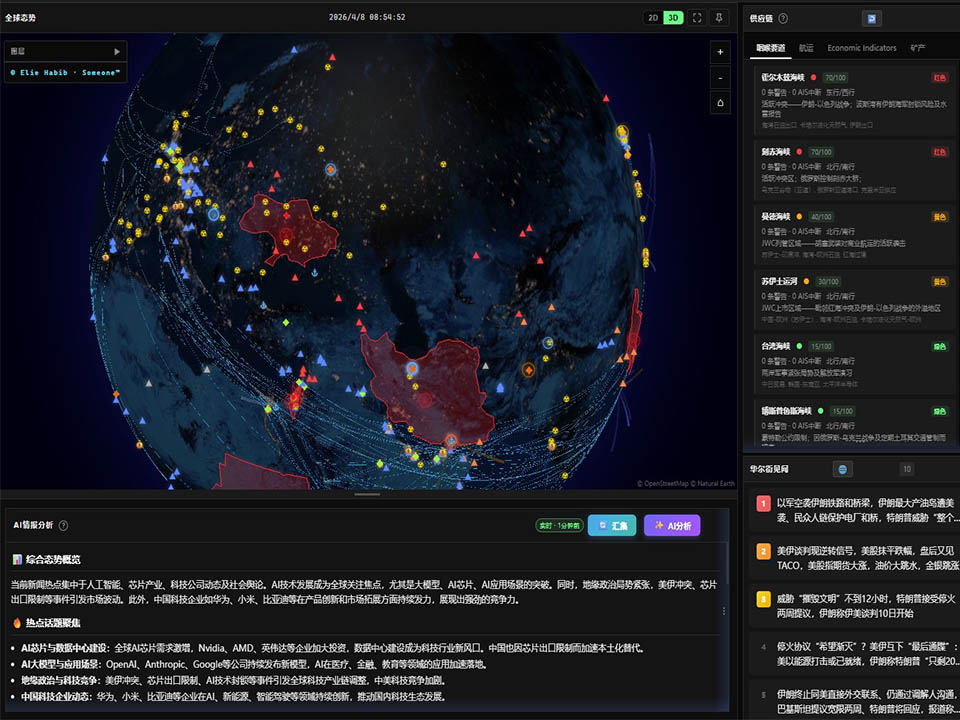Switch the map to 2D mode
Image resolution: width=960 pixels, height=720 pixels.
653,18
